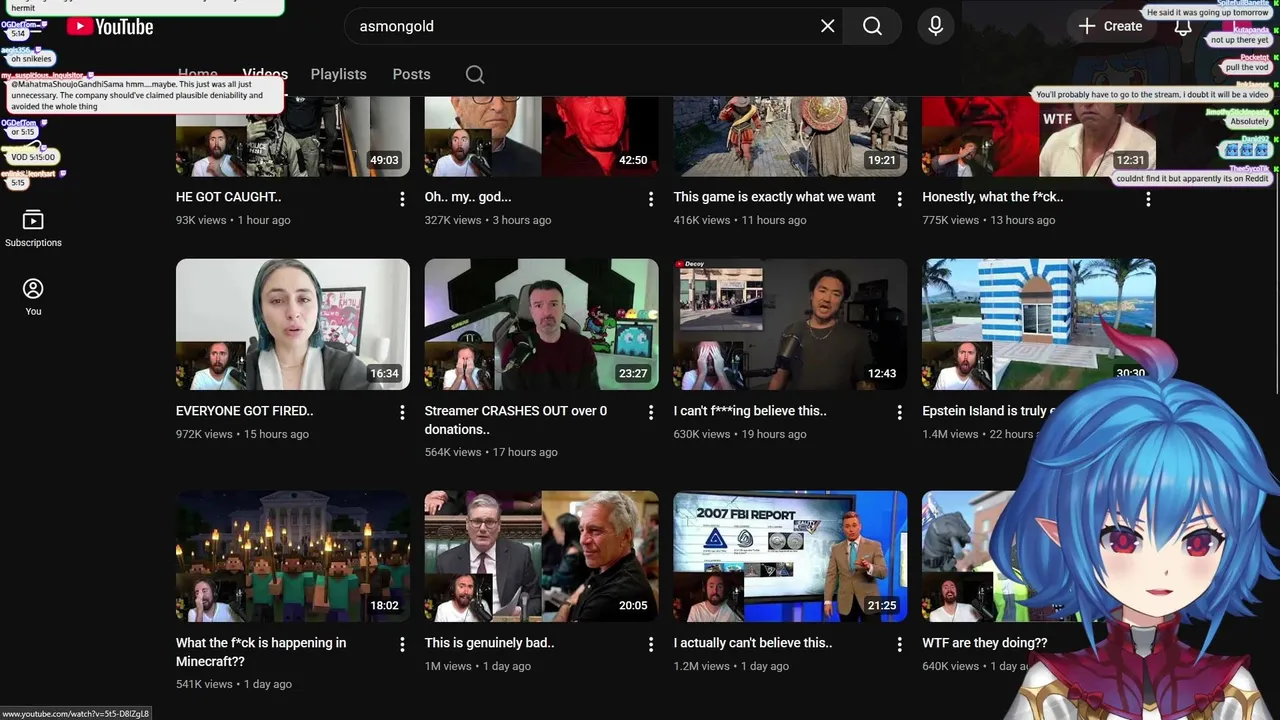1280x720 pixels.
Task: Open options for I can't f***ing believe this..
Action: pyautogui.click(x=899, y=412)
